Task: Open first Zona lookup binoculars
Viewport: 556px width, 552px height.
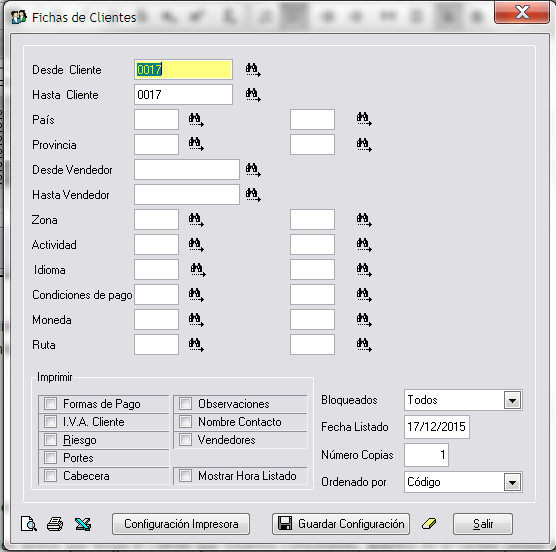Action: (x=196, y=220)
